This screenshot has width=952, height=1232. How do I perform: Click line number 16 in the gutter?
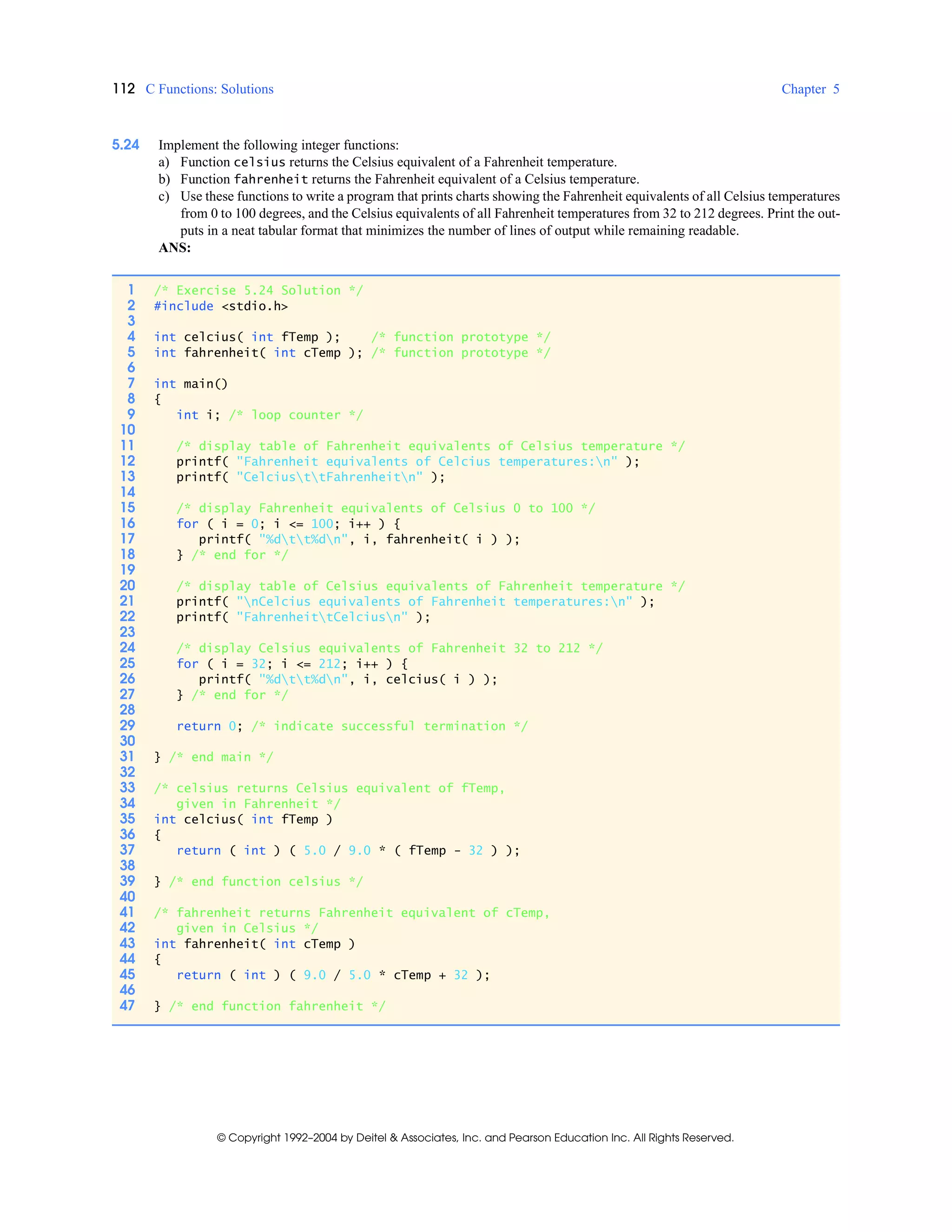(x=127, y=523)
